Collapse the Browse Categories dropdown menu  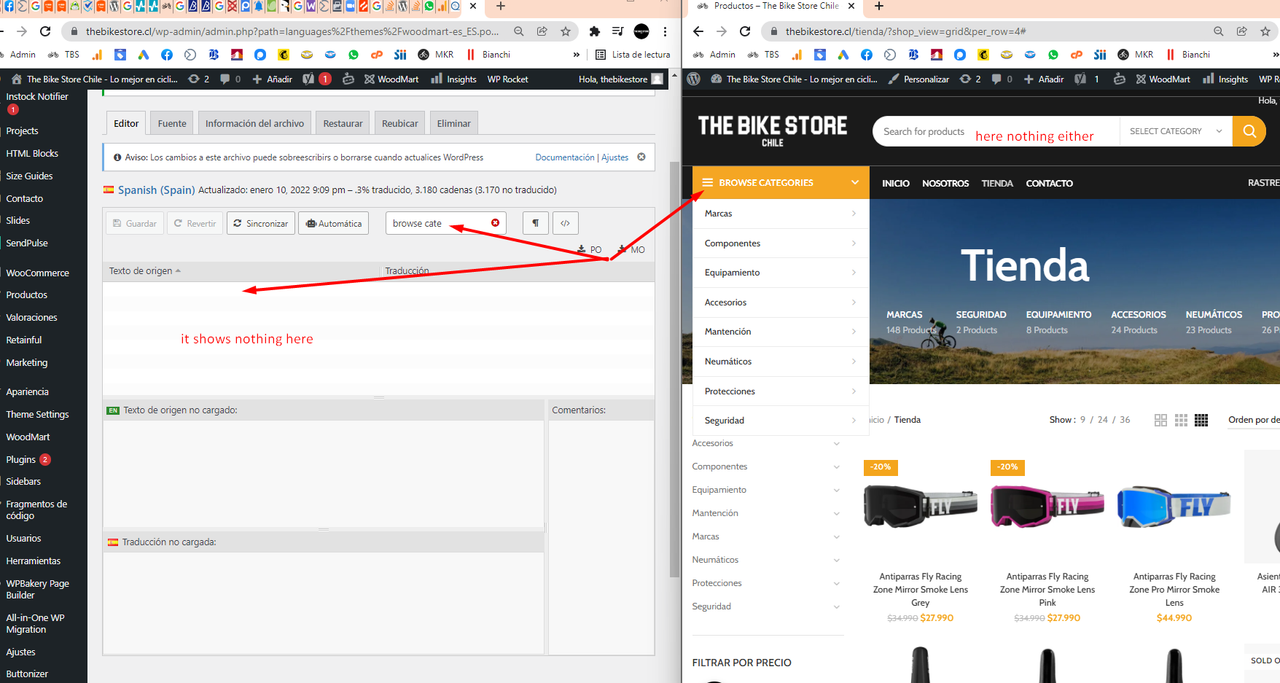click(x=855, y=183)
